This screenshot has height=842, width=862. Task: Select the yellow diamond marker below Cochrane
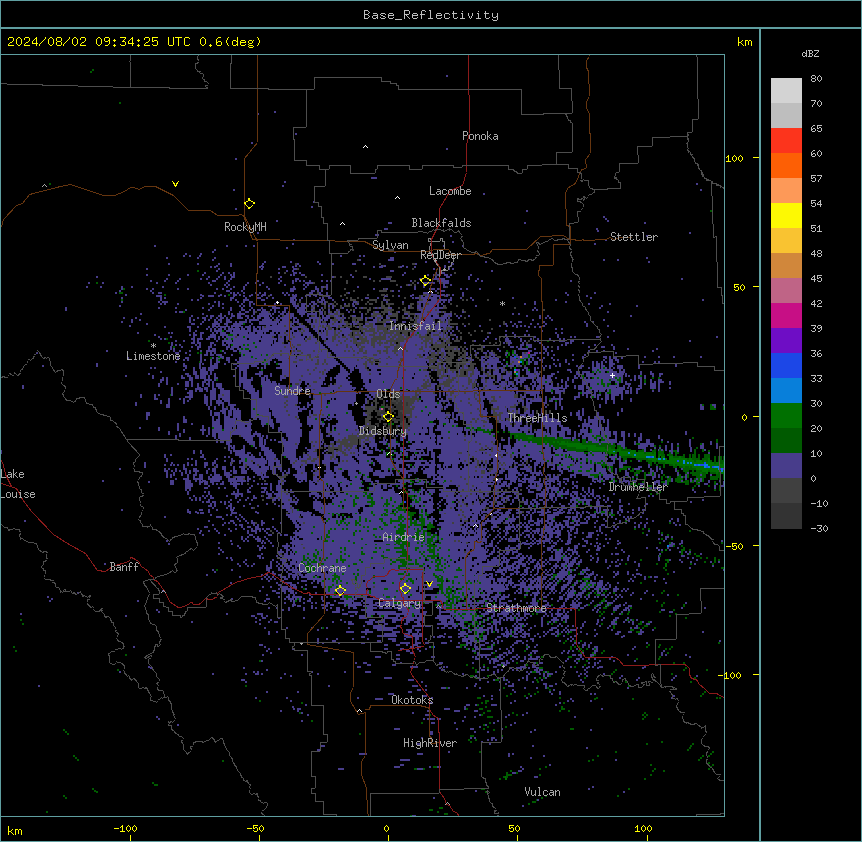[340, 591]
